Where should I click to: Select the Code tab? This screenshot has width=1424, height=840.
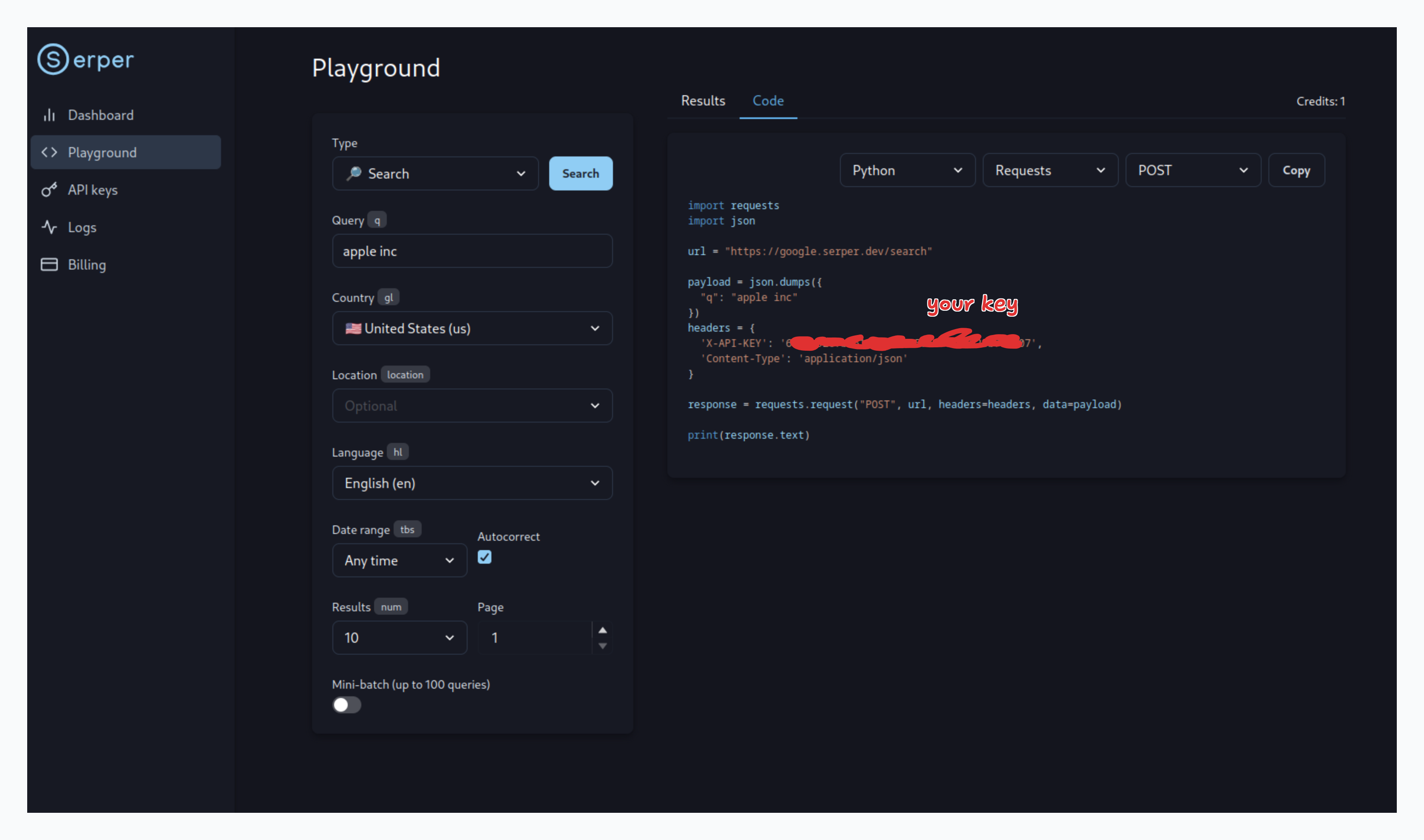click(x=767, y=101)
